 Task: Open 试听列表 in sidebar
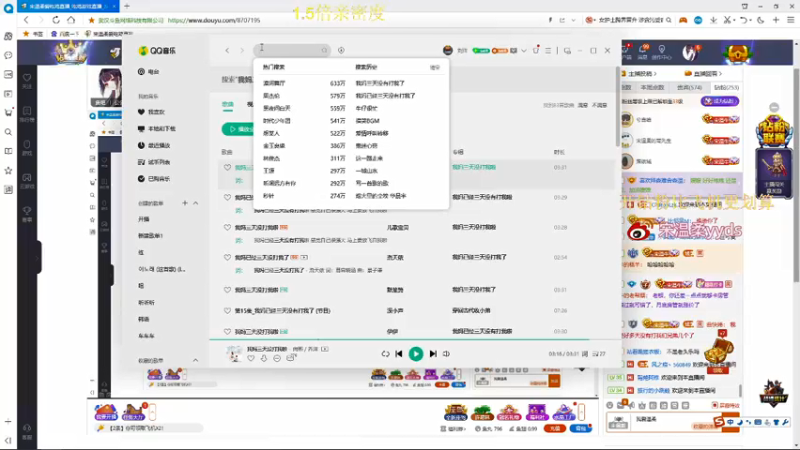(x=154, y=162)
